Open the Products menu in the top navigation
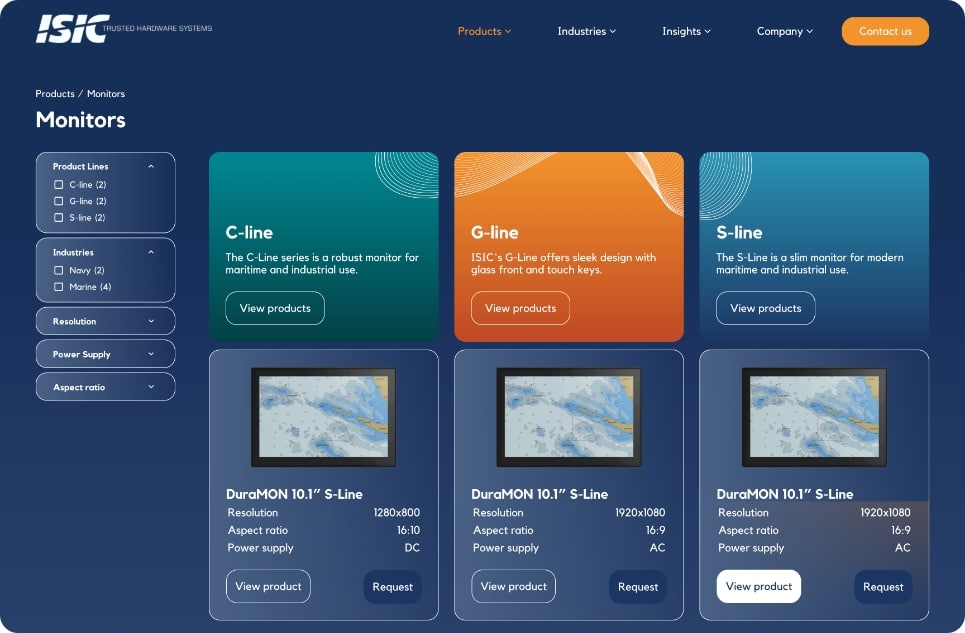This screenshot has height=633, width=965. pos(484,31)
